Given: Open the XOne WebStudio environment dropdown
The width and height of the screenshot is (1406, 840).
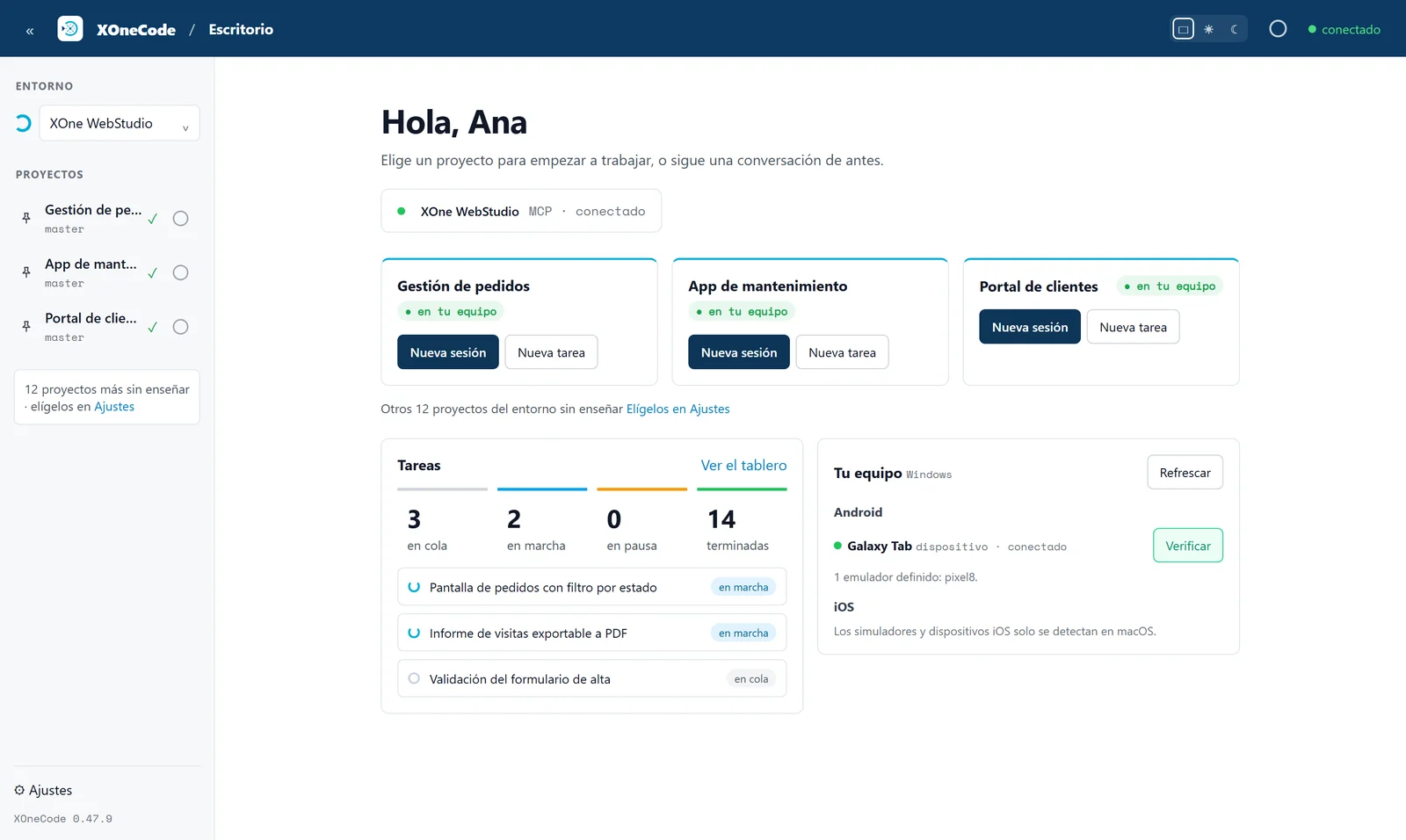Looking at the screenshot, I should click(x=120, y=123).
